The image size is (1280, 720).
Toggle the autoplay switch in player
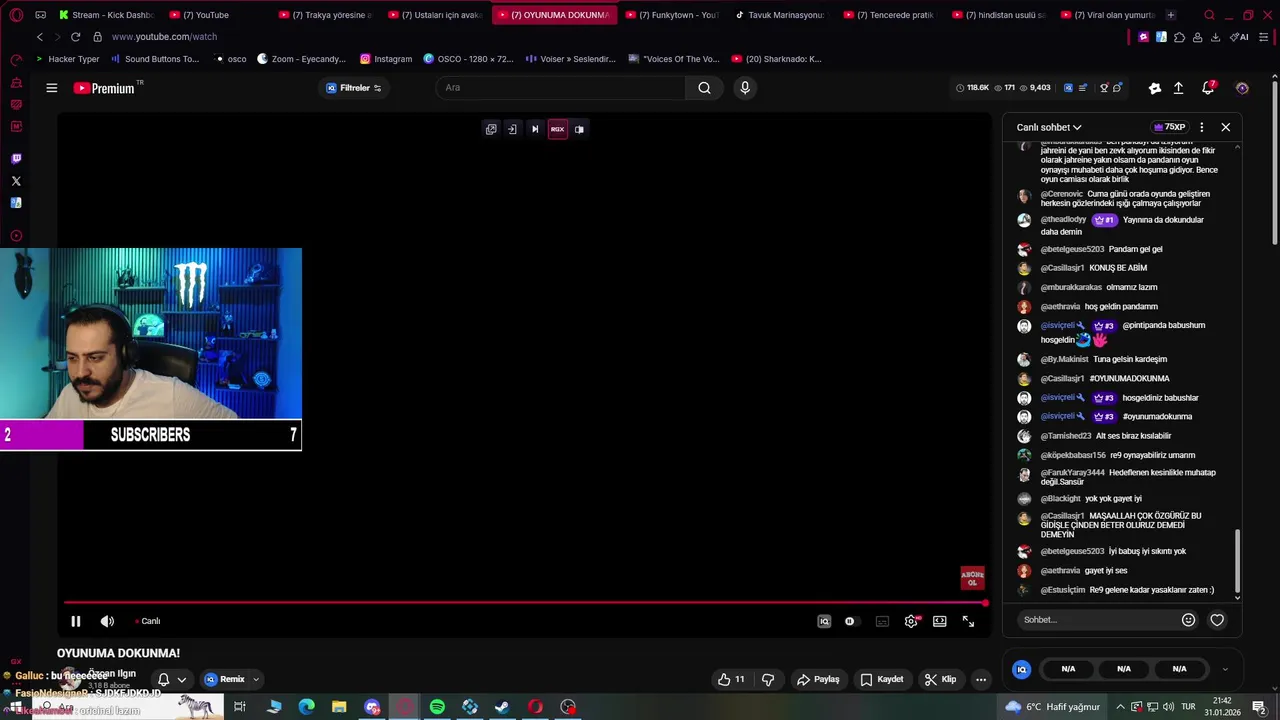(850, 621)
